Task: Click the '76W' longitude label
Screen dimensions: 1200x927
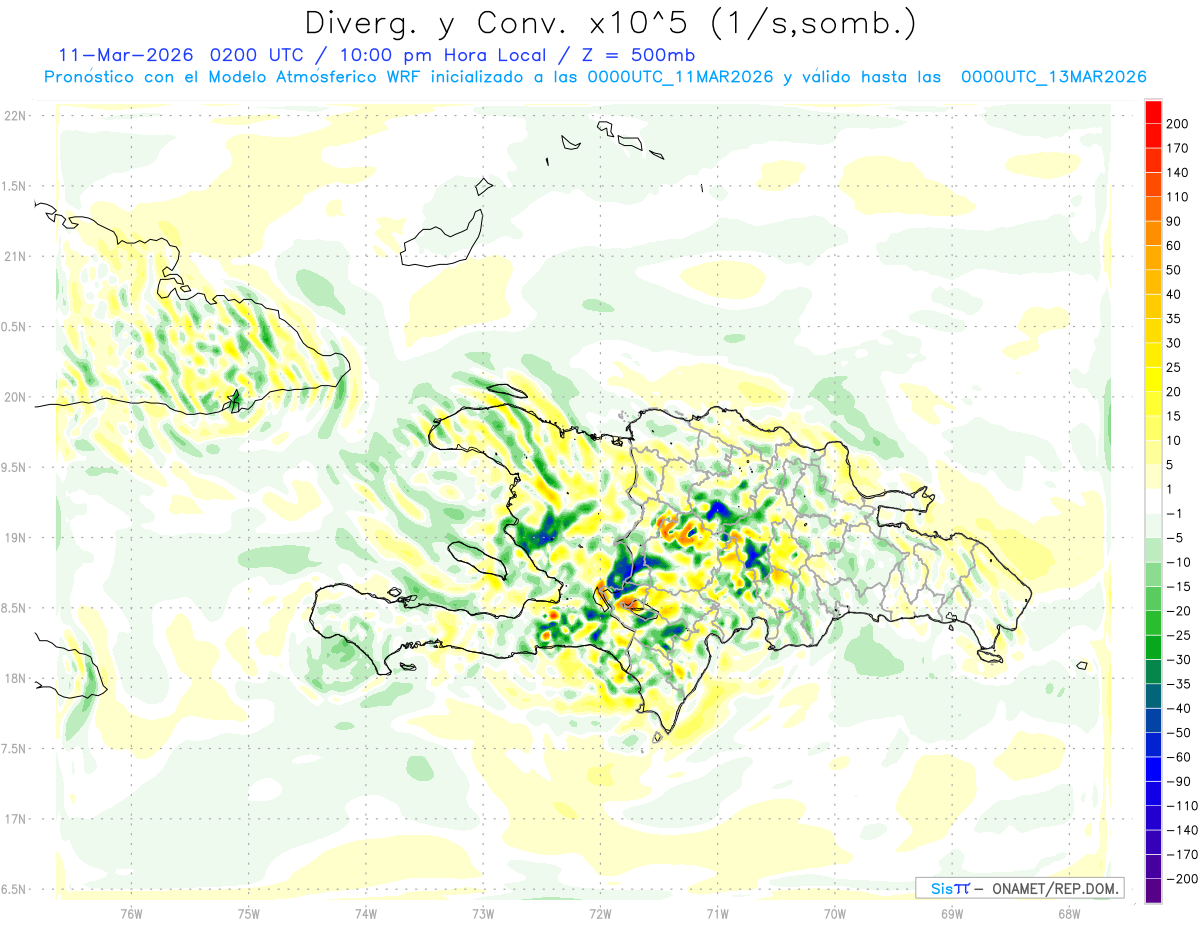Action: 131,915
